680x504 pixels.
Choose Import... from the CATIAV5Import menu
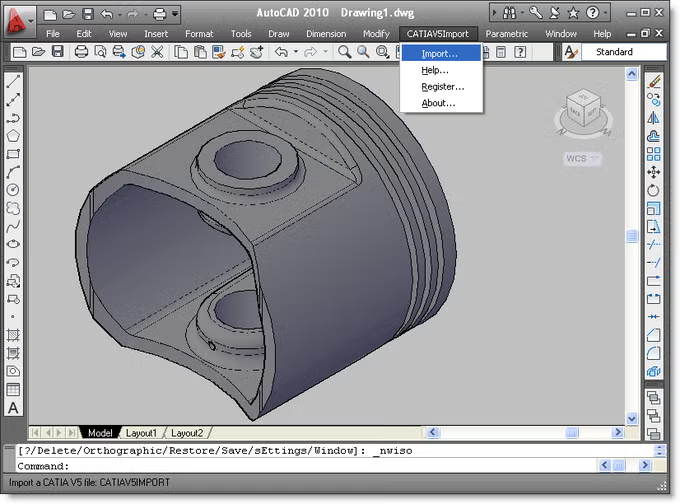tap(439, 54)
